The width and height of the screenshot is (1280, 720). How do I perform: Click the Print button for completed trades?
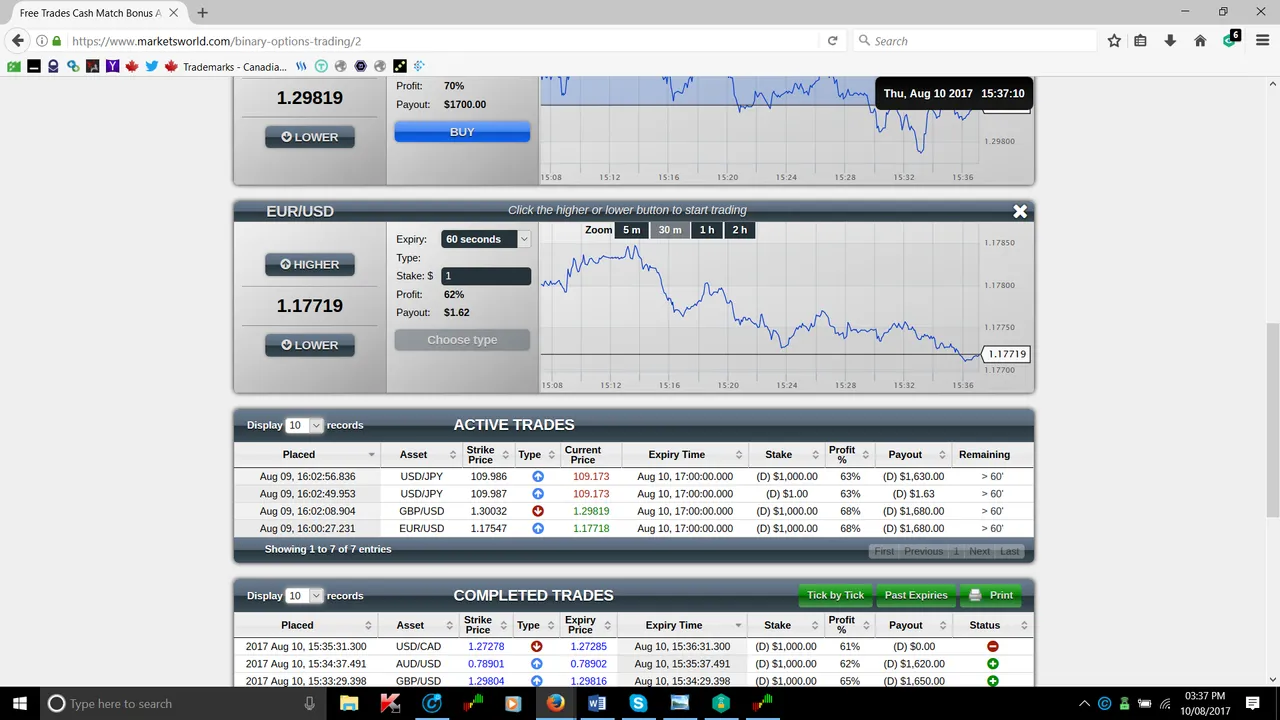coord(991,595)
